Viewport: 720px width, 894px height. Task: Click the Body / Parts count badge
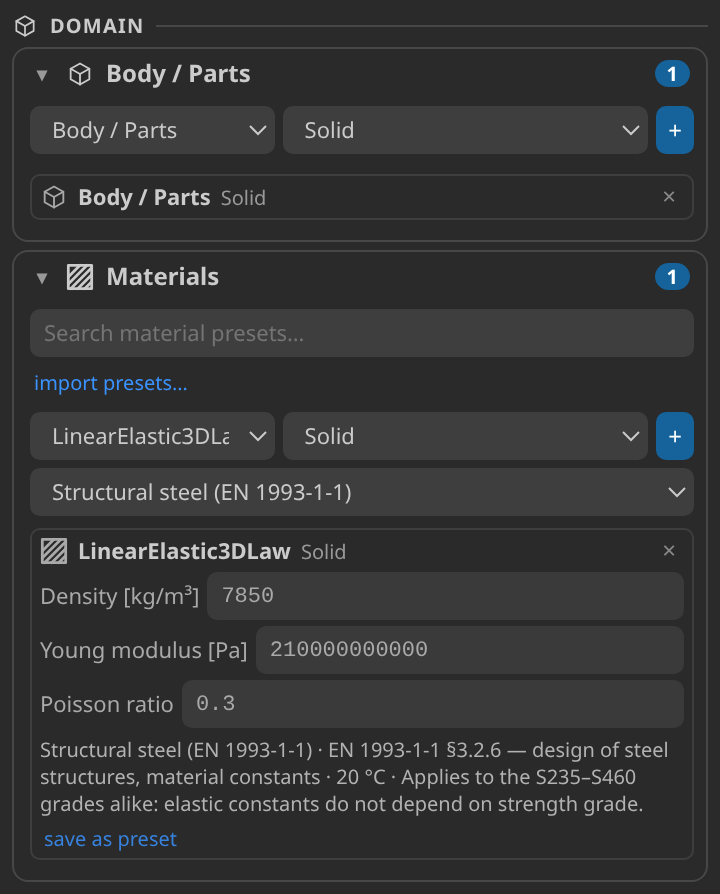pos(672,74)
